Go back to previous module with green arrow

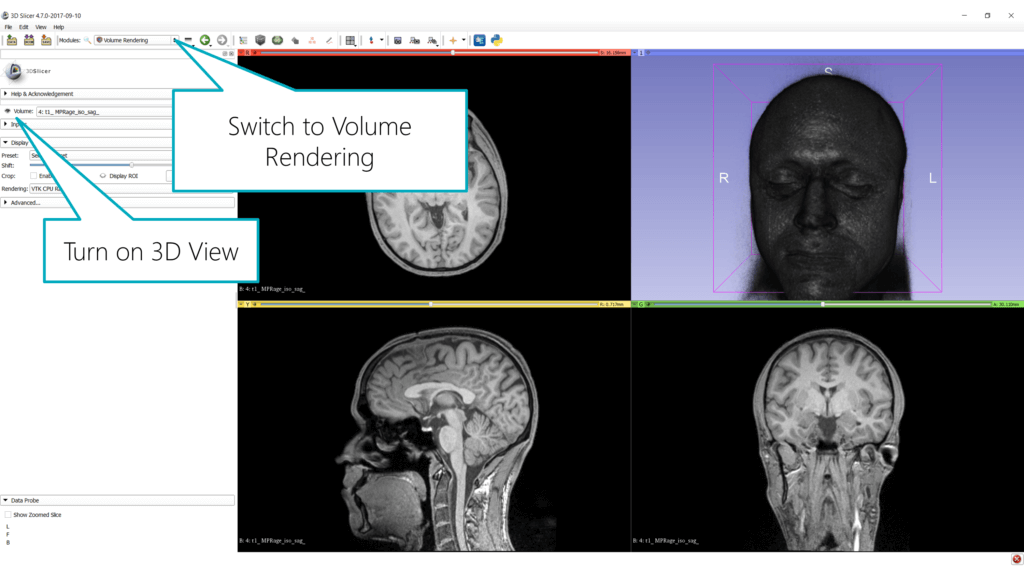[205, 40]
